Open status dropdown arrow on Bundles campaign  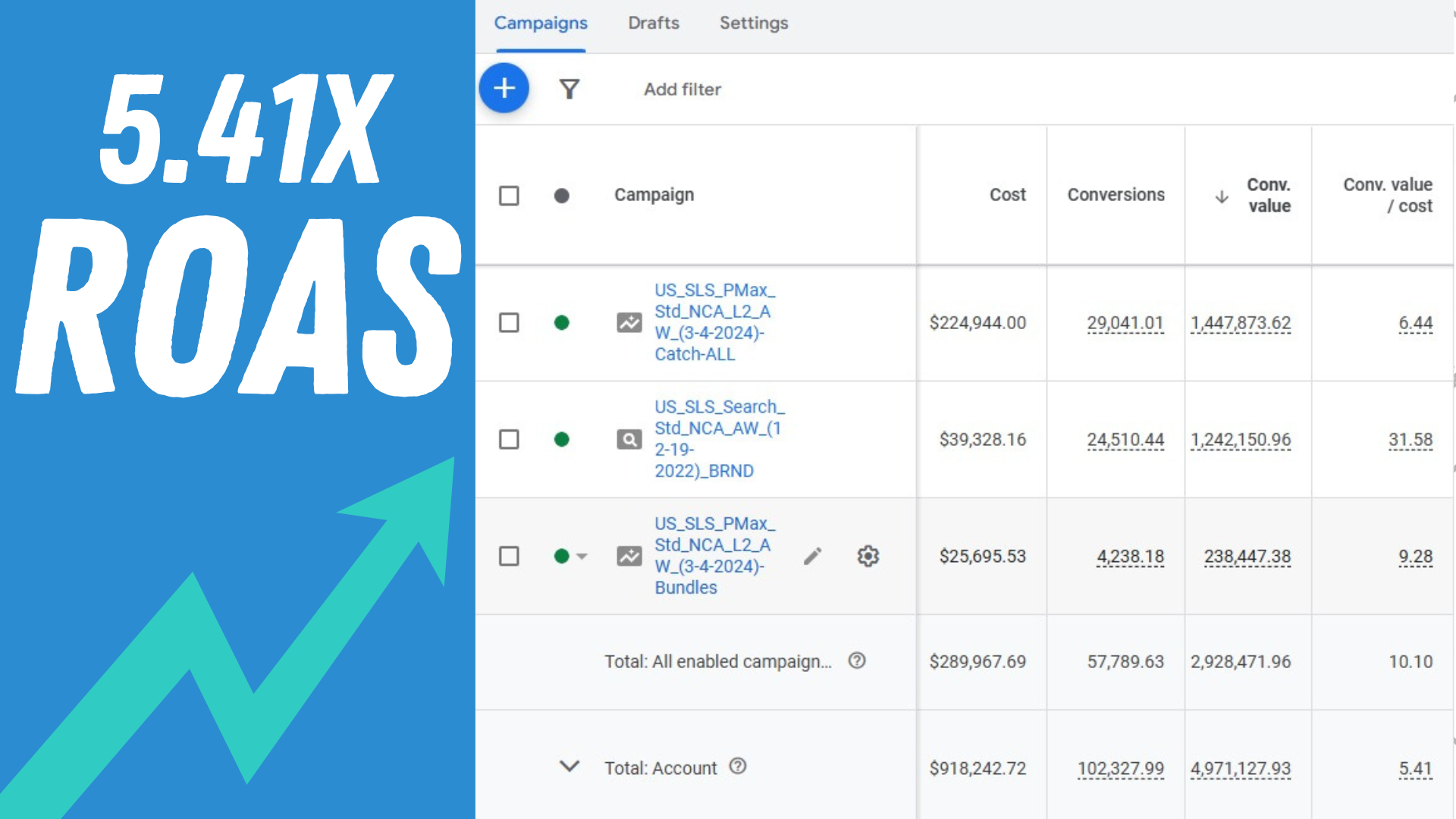(582, 557)
